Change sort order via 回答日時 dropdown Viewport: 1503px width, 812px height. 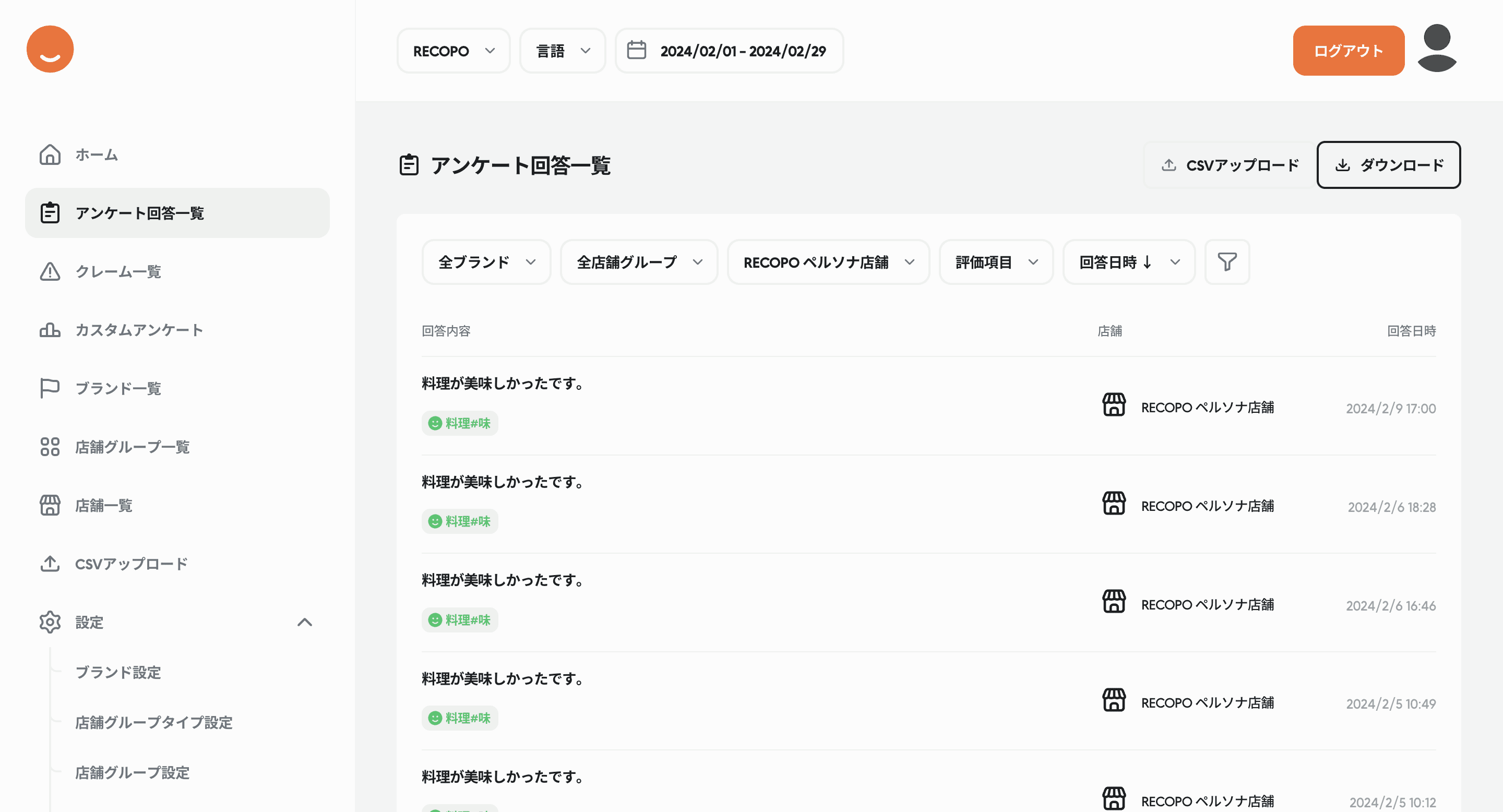[1128, 262]
